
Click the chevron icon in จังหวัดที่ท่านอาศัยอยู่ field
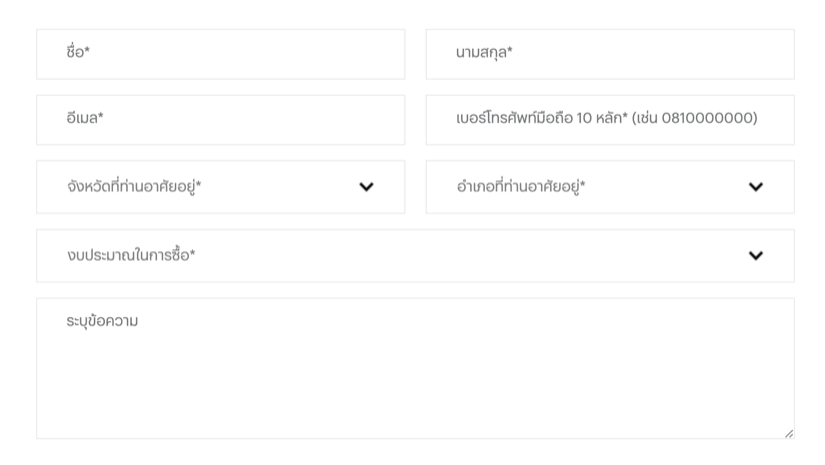click(366, 187)
